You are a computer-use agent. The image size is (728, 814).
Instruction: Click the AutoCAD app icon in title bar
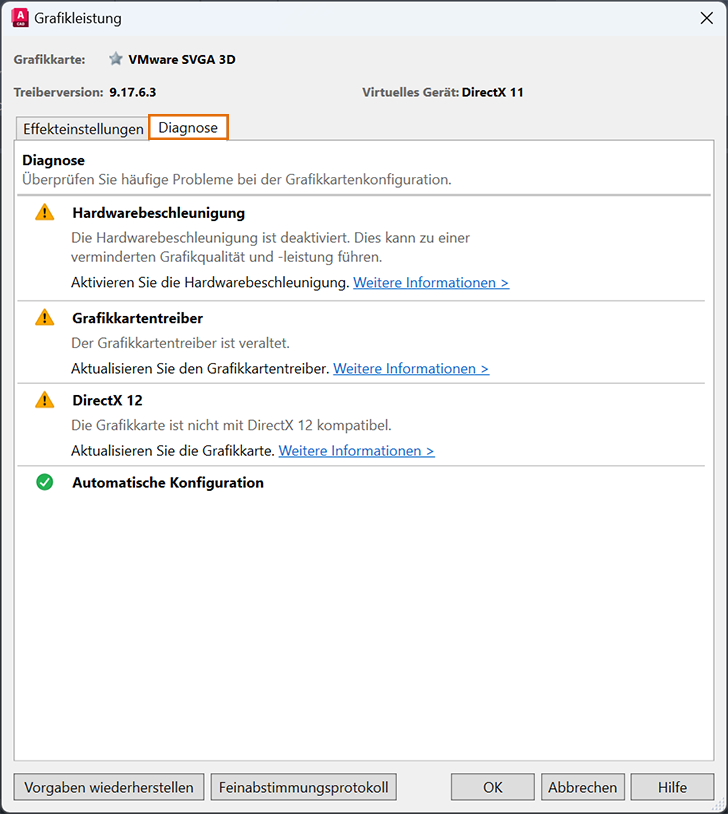tap(20, 18)
